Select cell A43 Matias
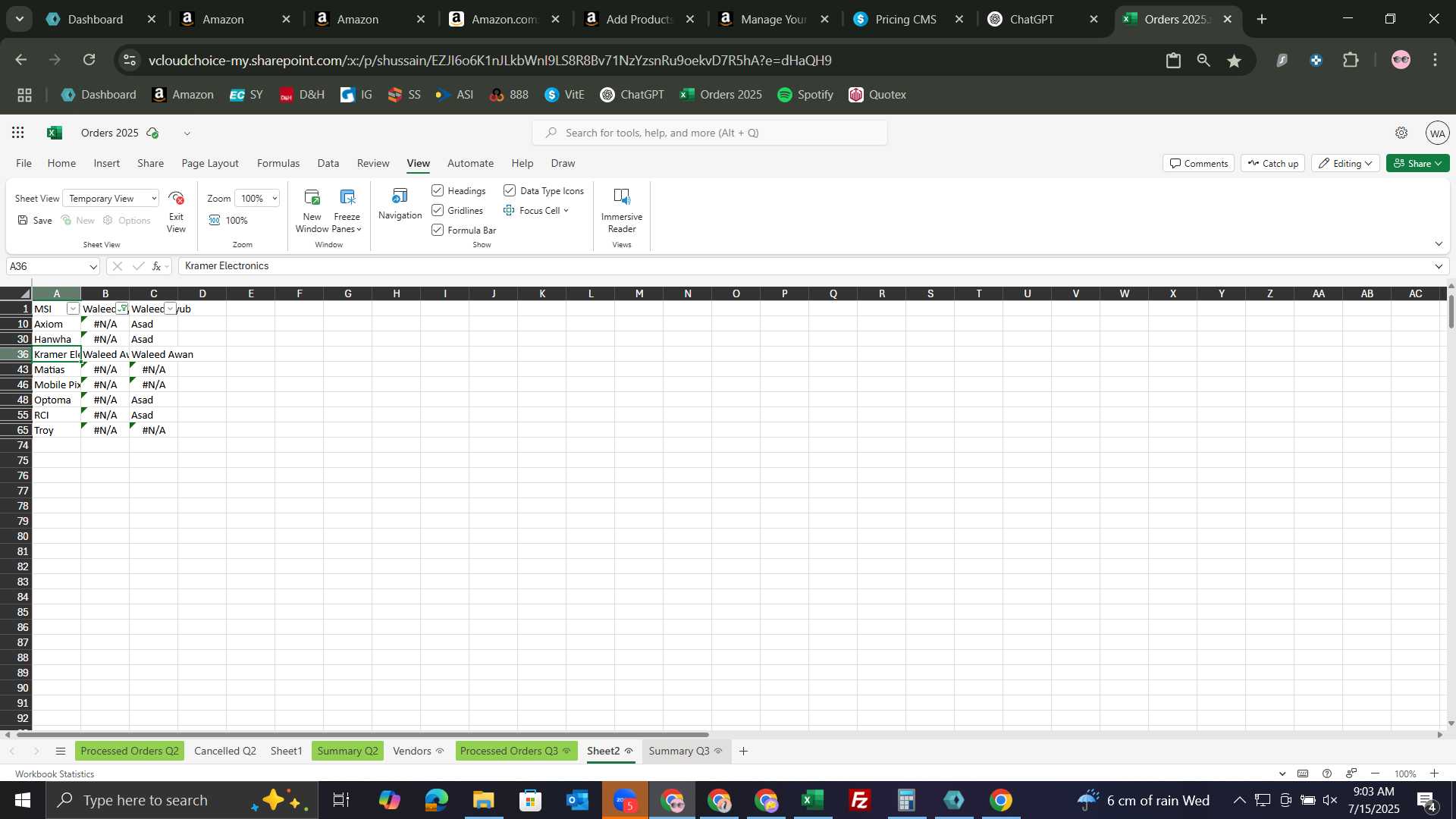The image size is (1456, 819). pos(56,369)
